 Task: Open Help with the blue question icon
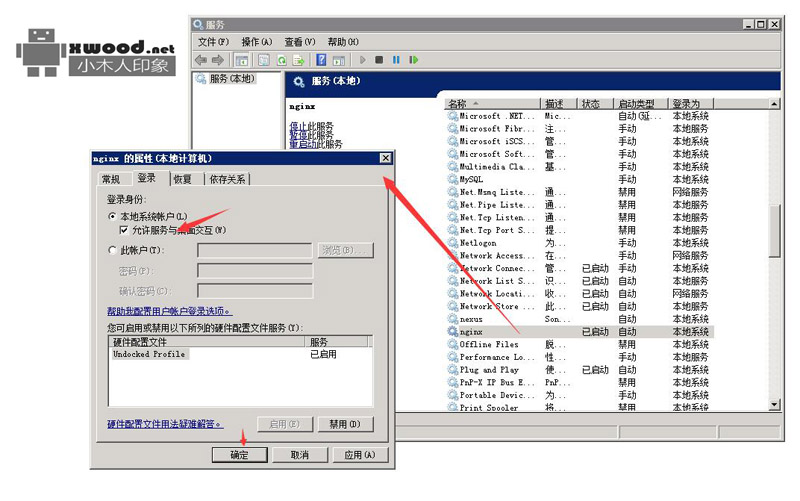[x=321, y=60]
